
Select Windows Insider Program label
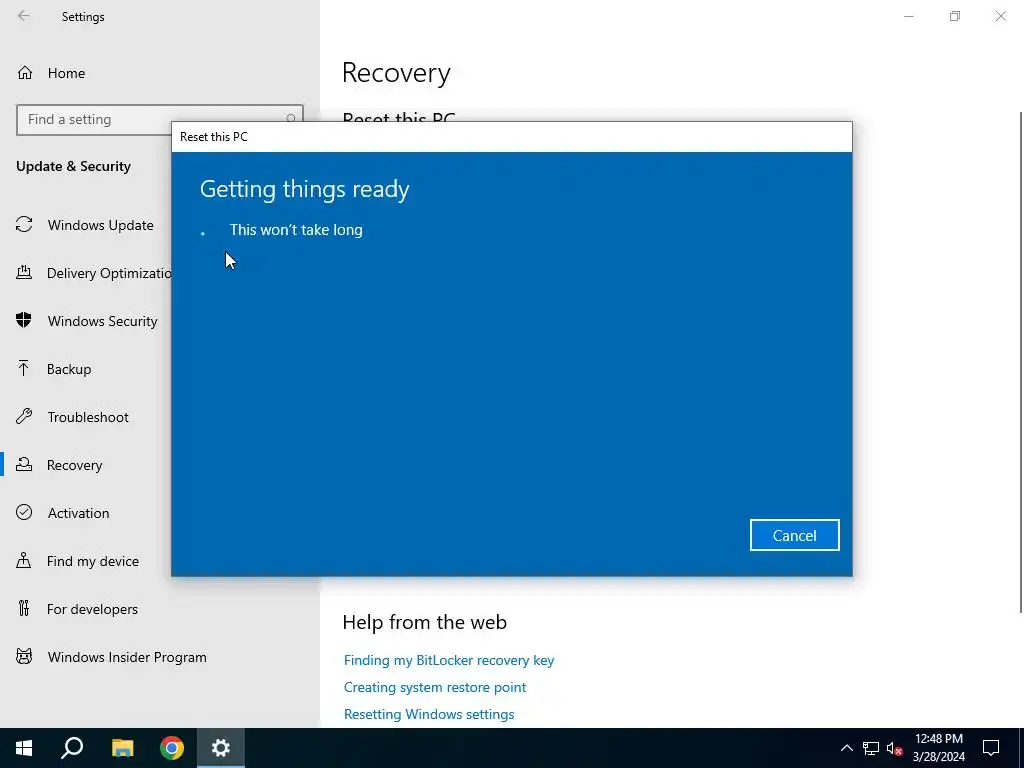pos(127,658)
